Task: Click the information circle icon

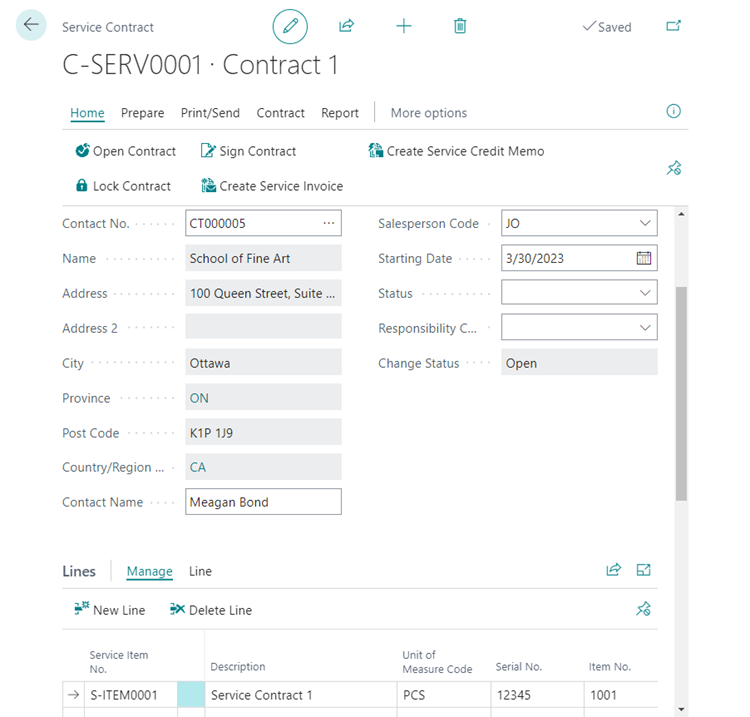Action: pyautogui.click(x=673, y=111)
